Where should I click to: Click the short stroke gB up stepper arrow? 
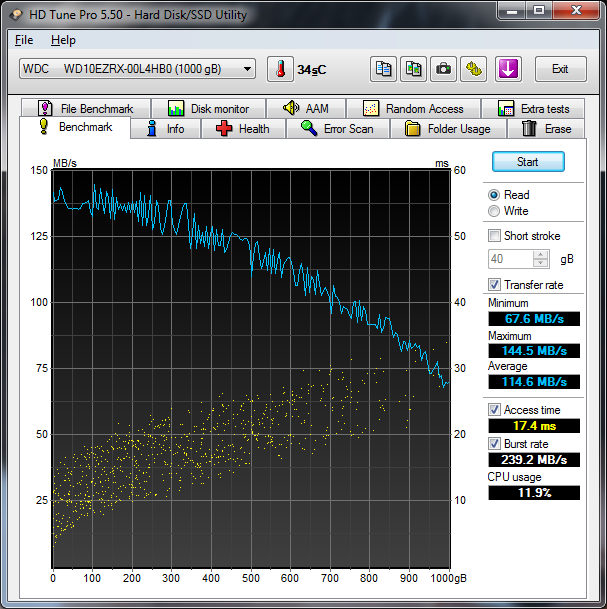pos(541,254)
